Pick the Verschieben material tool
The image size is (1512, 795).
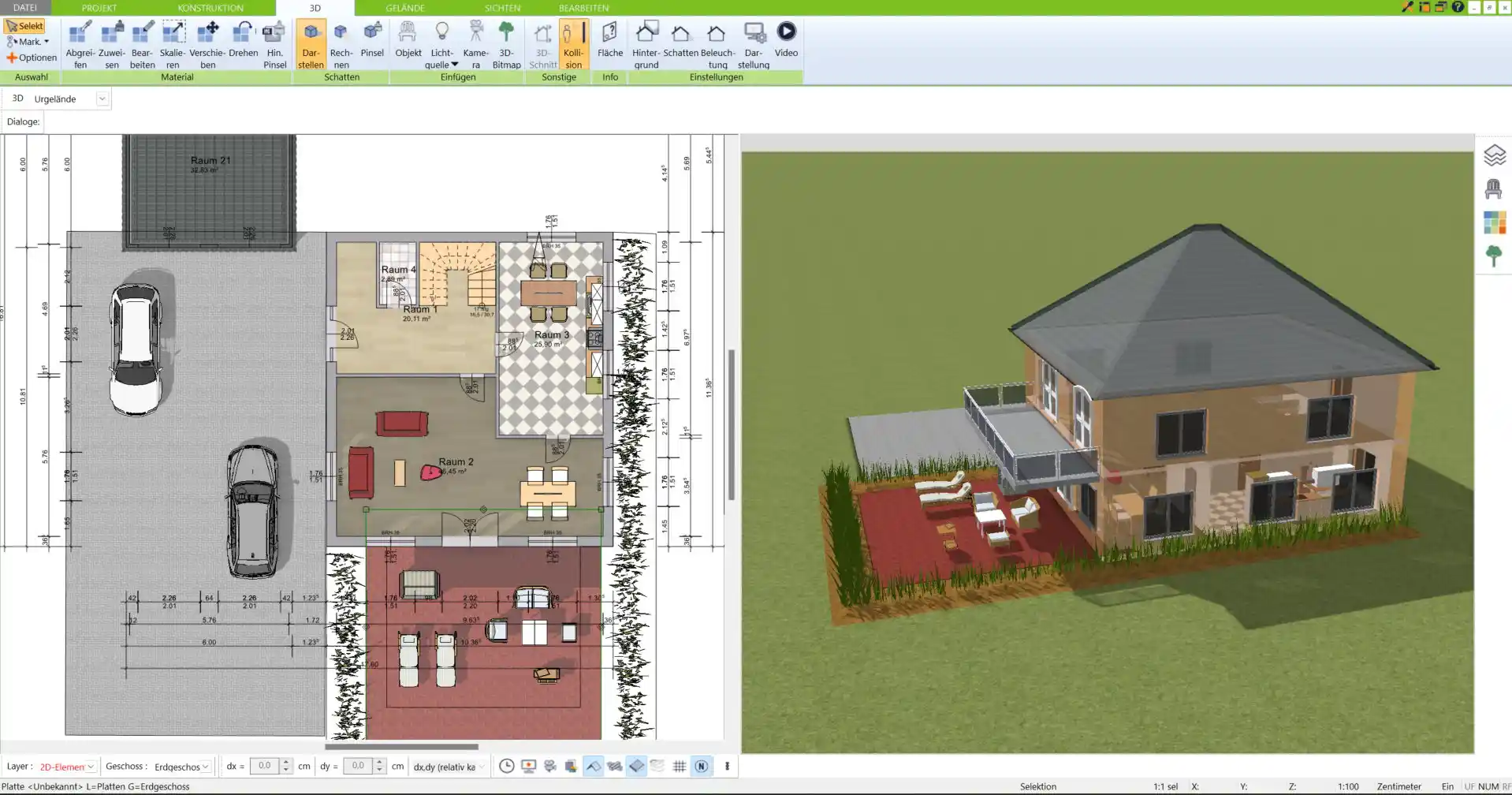pyautogui.click(x=207, y=45)
